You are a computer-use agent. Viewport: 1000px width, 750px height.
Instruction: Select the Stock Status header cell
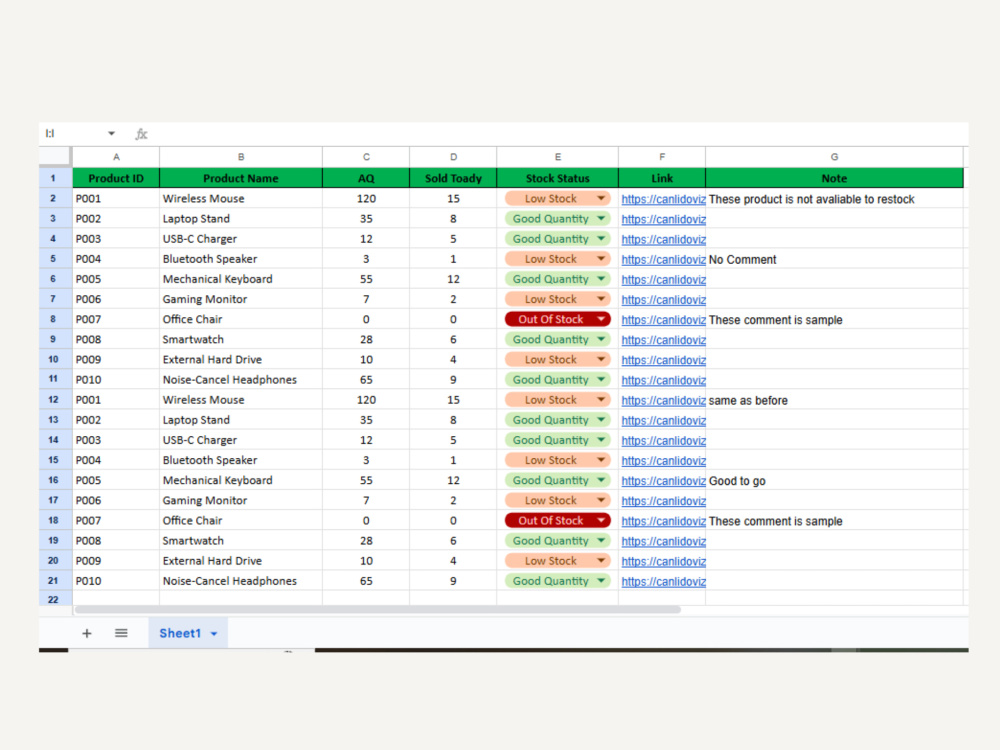click(x=557, y=178)
